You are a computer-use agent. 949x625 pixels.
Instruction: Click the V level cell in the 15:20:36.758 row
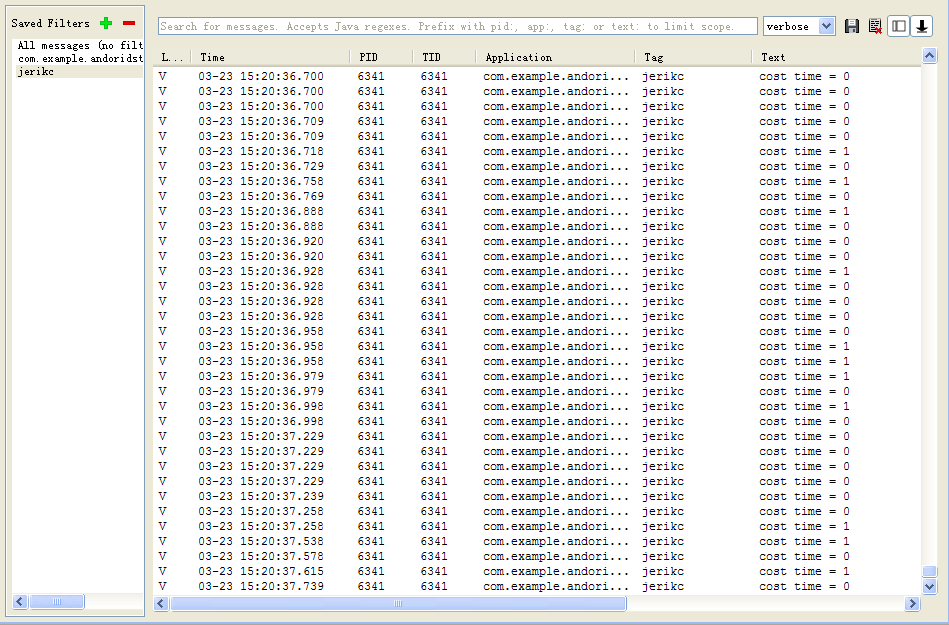click(162, 182)
